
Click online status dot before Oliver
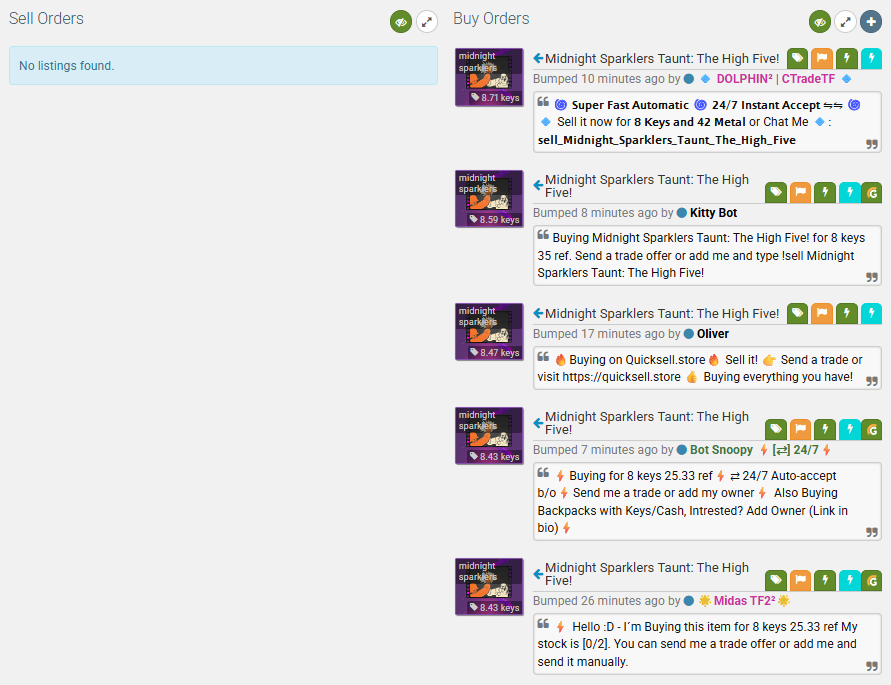tap(689, 334)
